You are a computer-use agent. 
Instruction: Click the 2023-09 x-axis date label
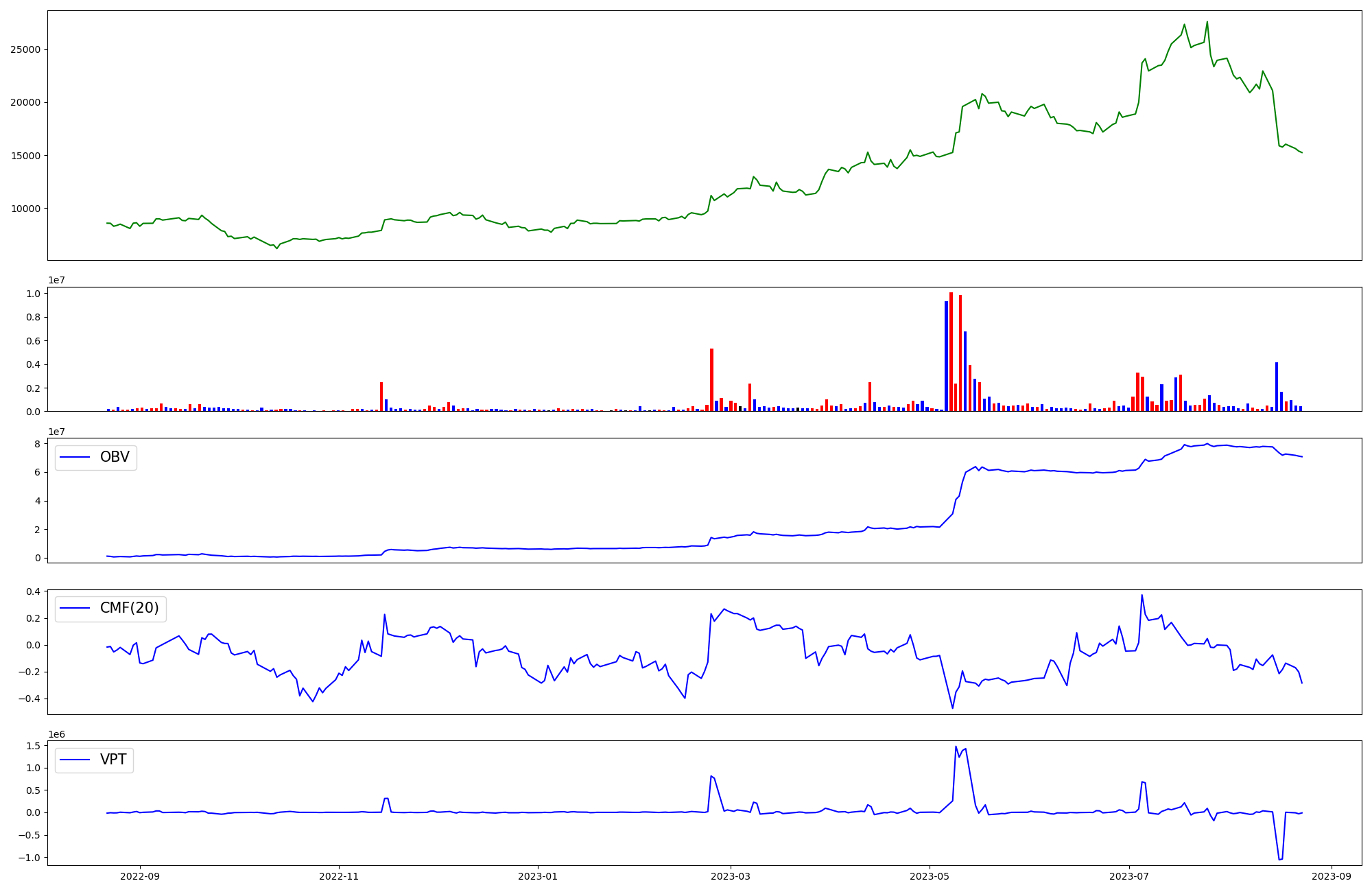tap(1332, 876)
